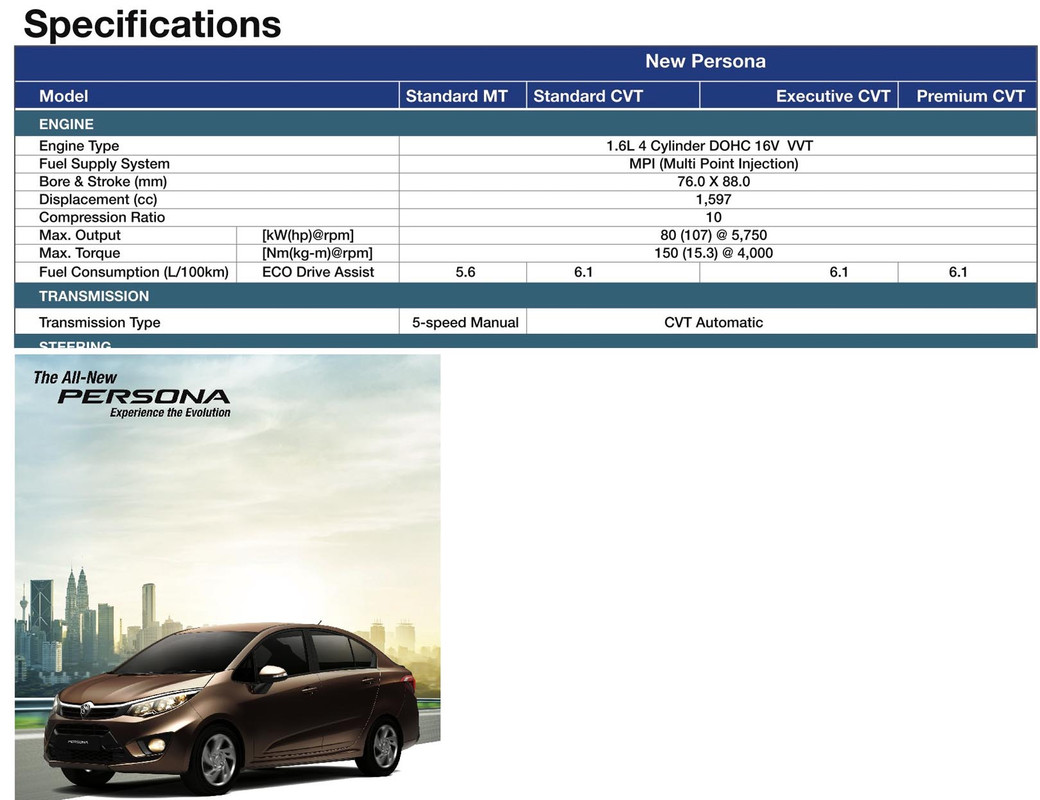
Task: Click the brown Persona car image
Action: coord(231,708)
